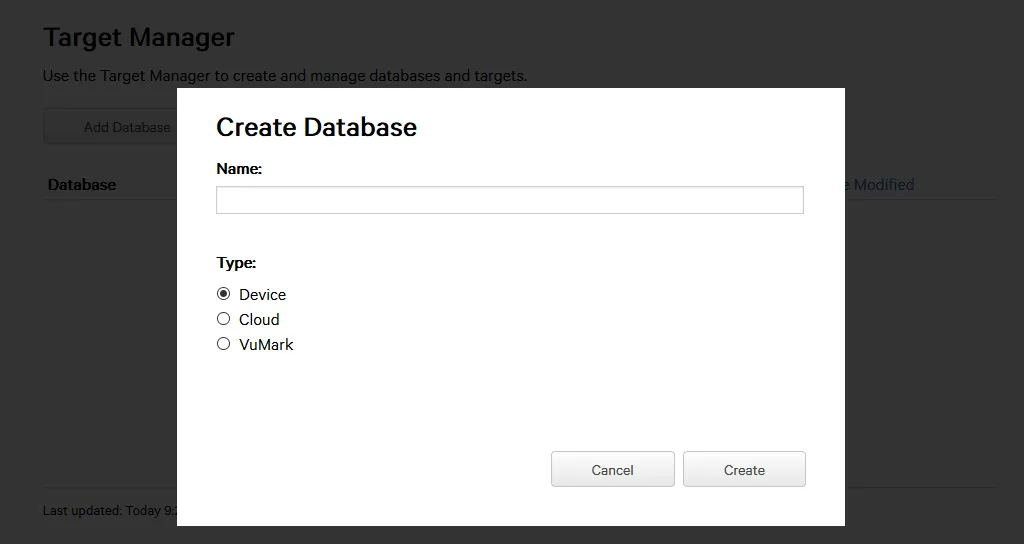Image resolution: width=1024 pixels, height=544 pixels.
Task: Click the Modified column header
Action: 879,185
